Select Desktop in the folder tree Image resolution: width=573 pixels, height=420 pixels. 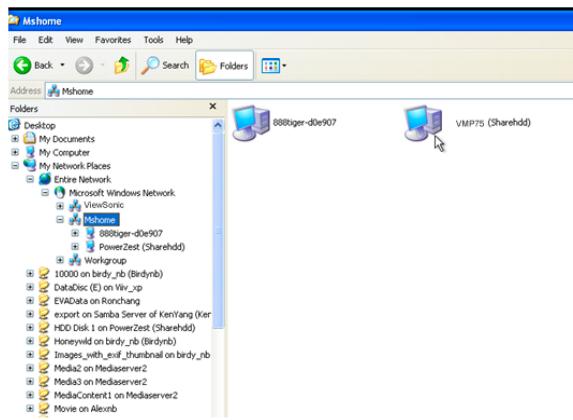click(39, 125)
